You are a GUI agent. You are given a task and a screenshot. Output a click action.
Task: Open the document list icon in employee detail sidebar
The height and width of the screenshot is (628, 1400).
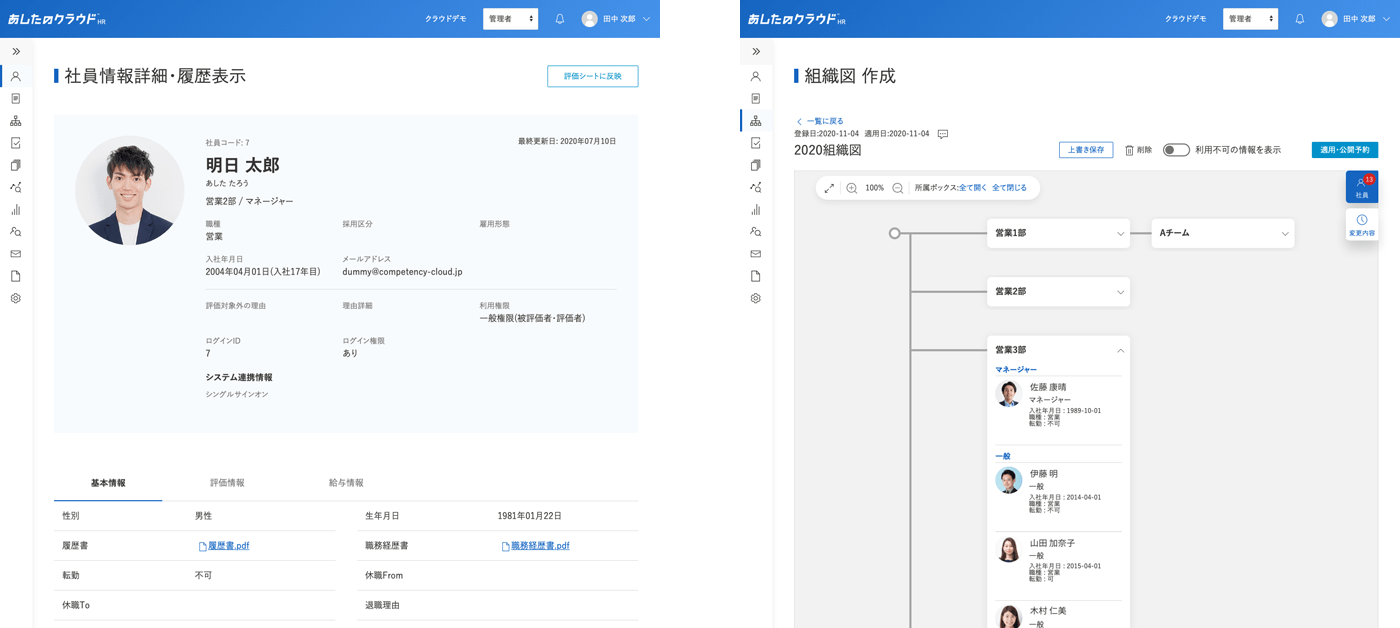16,98
